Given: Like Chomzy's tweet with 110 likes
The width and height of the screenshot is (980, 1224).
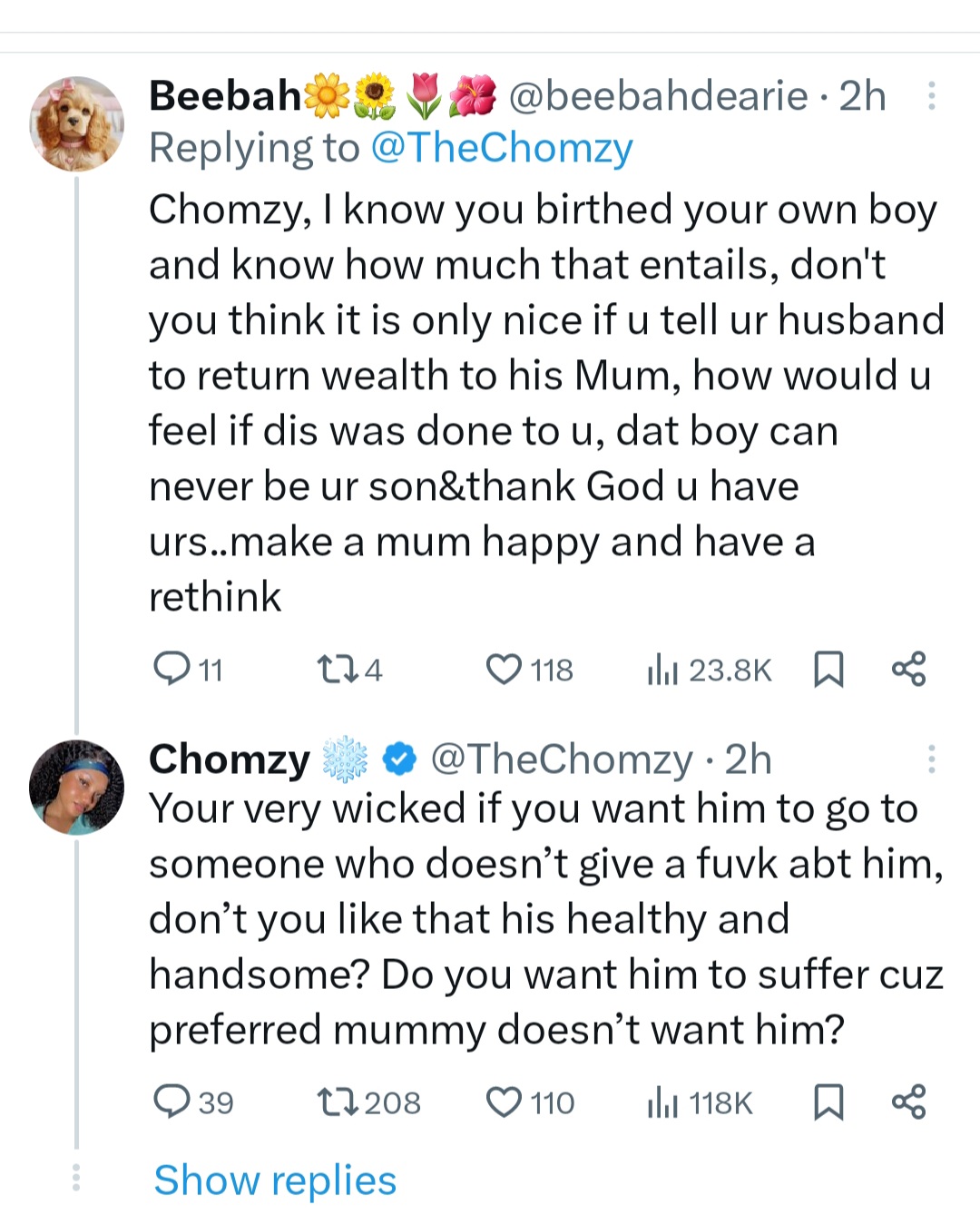Looking at the screenshot, I should [x=504, y=1102].
